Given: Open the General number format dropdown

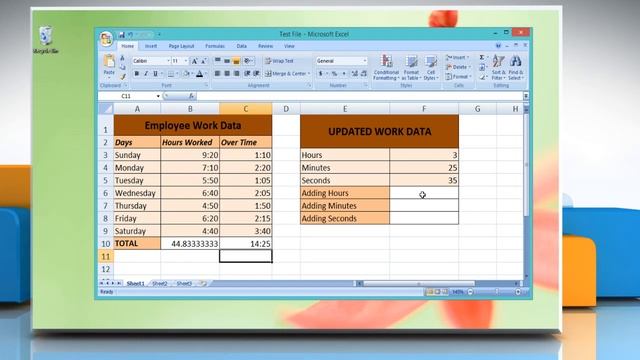Looking at the screenshot, I should (x=364, y=61).
